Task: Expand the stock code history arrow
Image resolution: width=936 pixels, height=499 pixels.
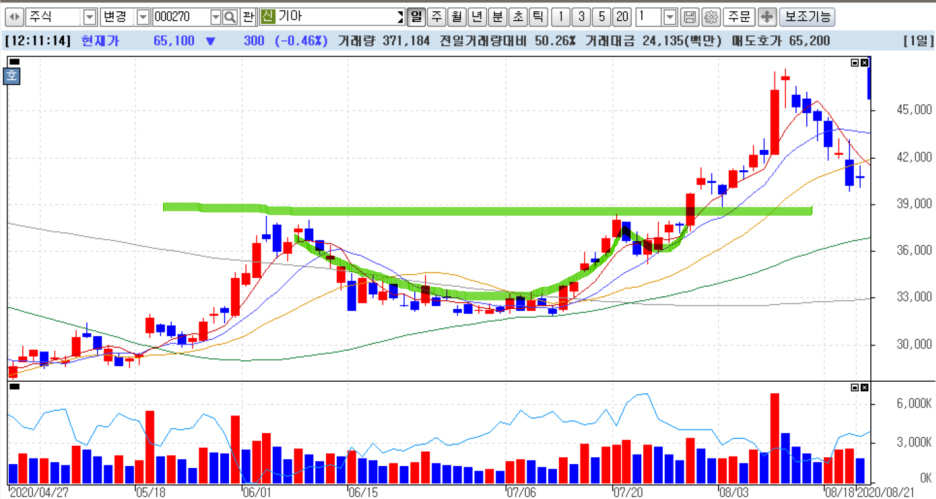Action: pyautogui.click(x=216, y=17)
